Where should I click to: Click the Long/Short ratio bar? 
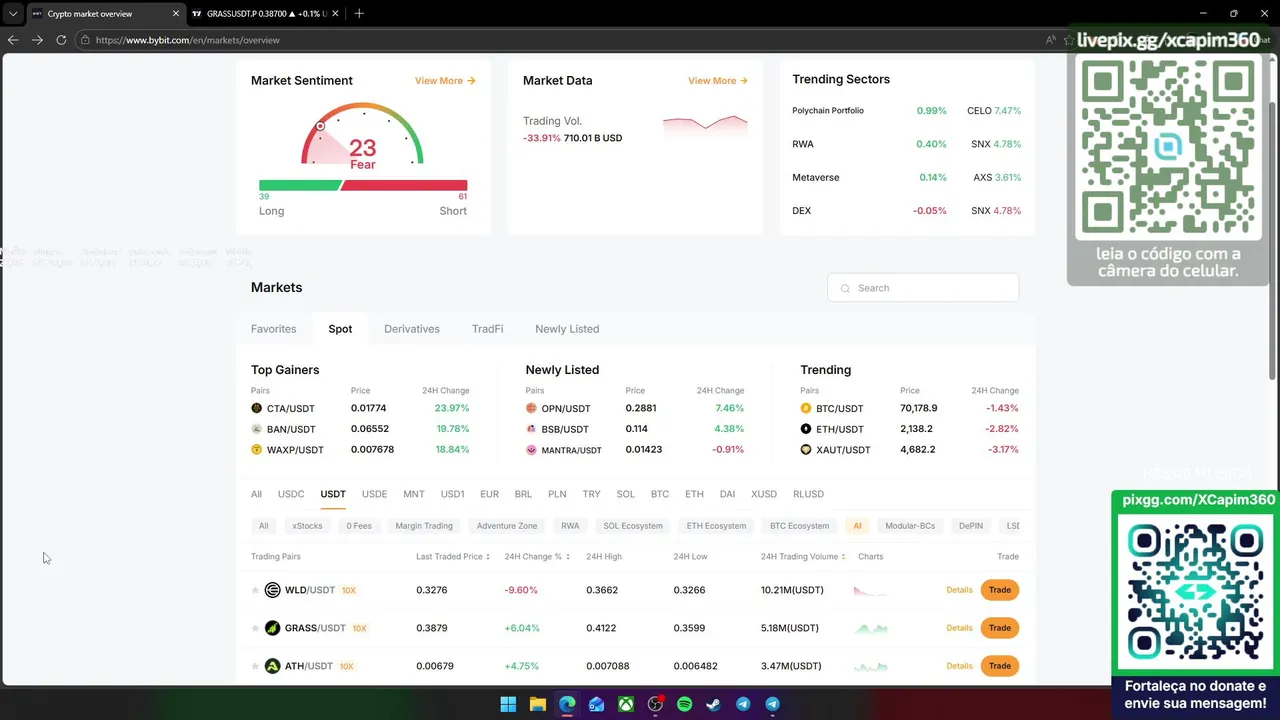(363, 185)
